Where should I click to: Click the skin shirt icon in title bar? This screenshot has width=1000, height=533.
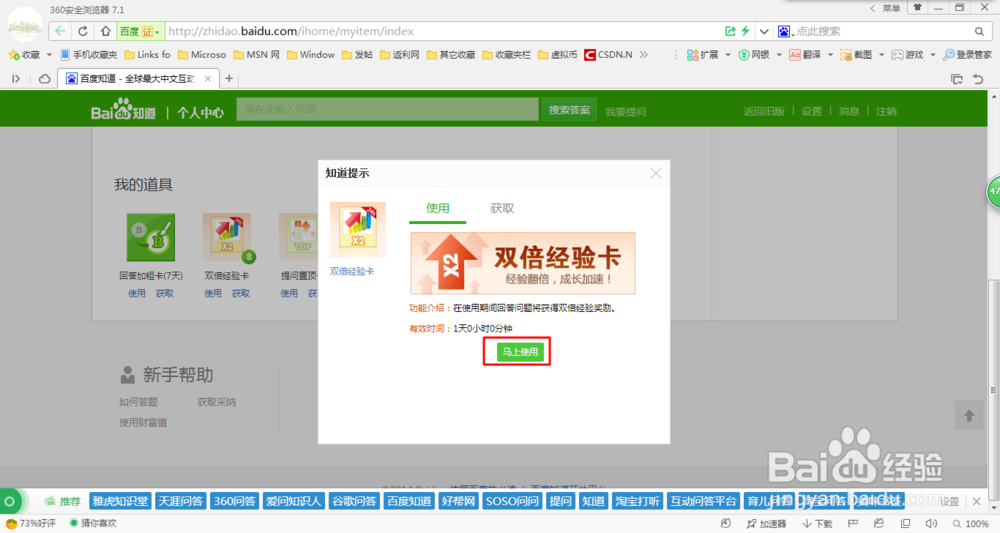pyautogui.click(x=917, y=8)
